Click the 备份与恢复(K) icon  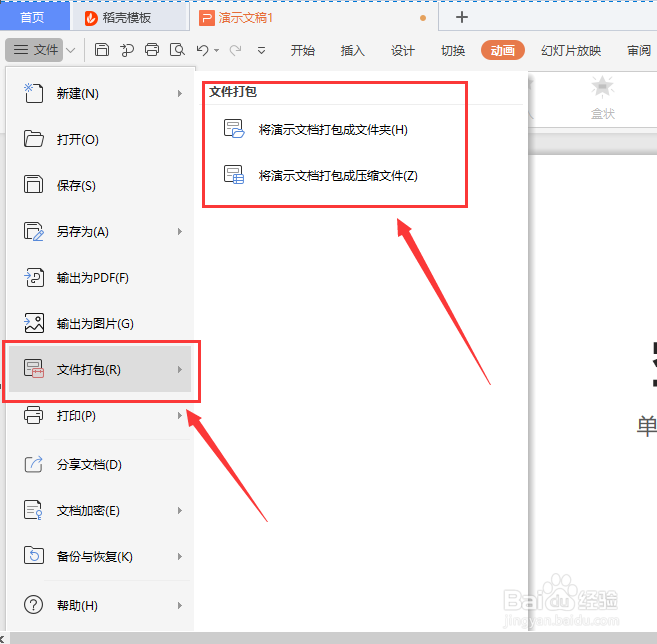pyautogui.click(x=34, y=556)
